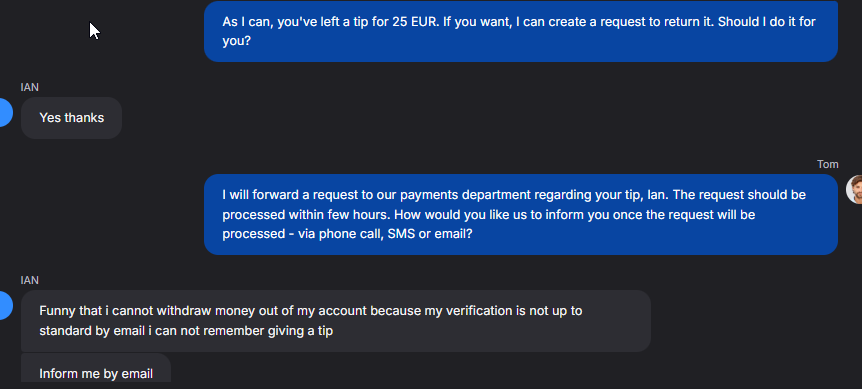The image size is (862, 389).
Task: Click the agent's 'As I can' message bubble
Action: (521, 31)
